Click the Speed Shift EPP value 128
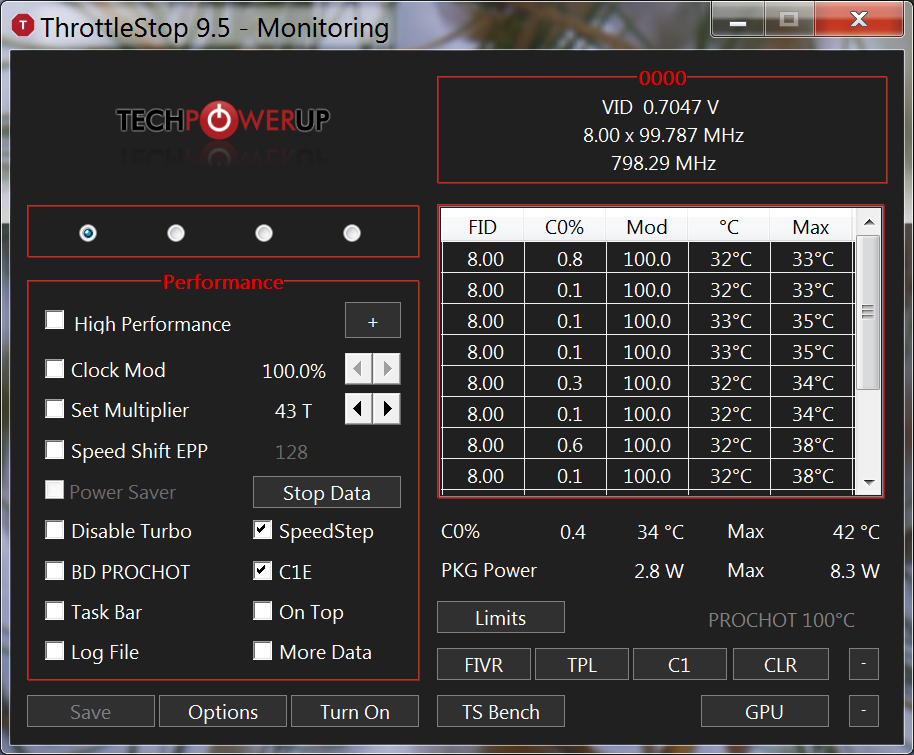The height and width of the screenshot is (755, 914). 291,452
